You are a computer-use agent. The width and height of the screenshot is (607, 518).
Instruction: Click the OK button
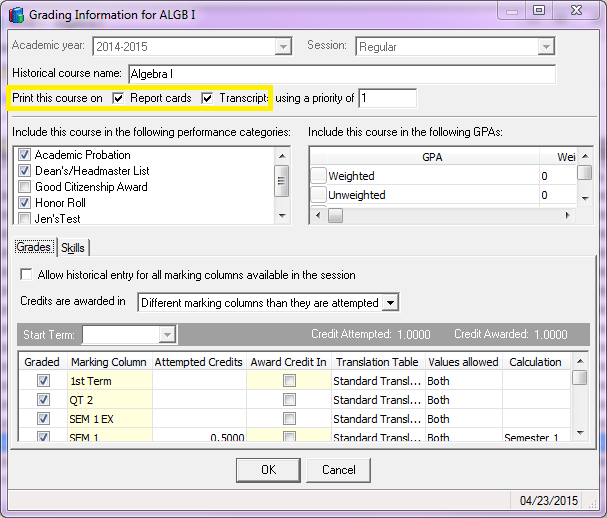click(x=268, y=470)
